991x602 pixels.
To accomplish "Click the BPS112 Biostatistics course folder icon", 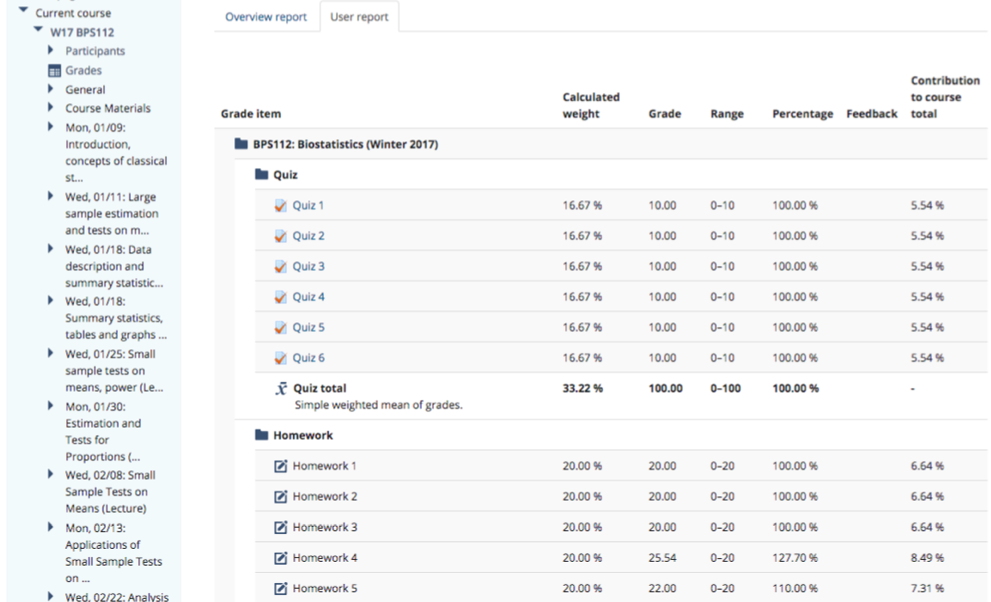I will pos(241,144).
